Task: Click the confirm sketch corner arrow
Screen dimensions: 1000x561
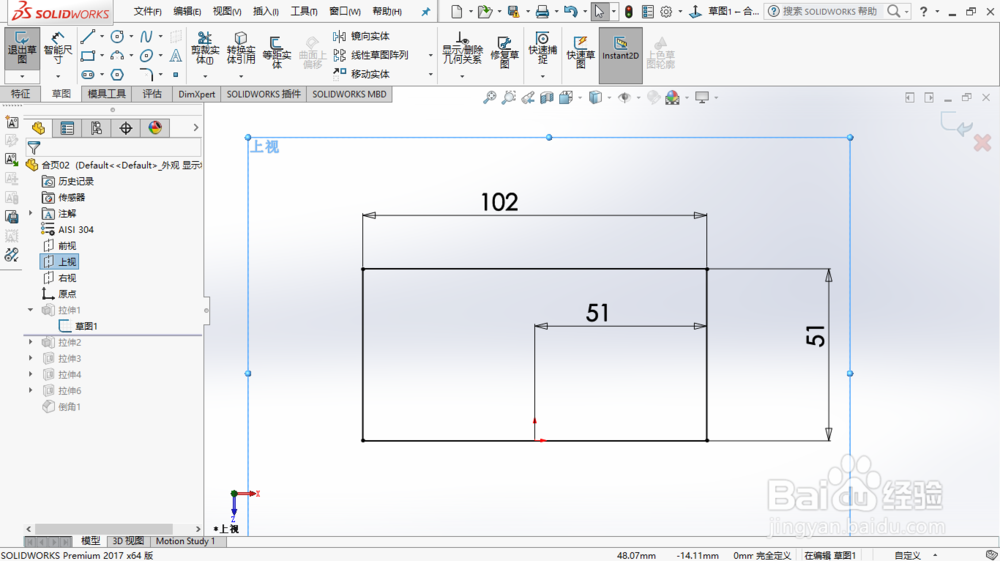Action: click(x=957, y=124)
